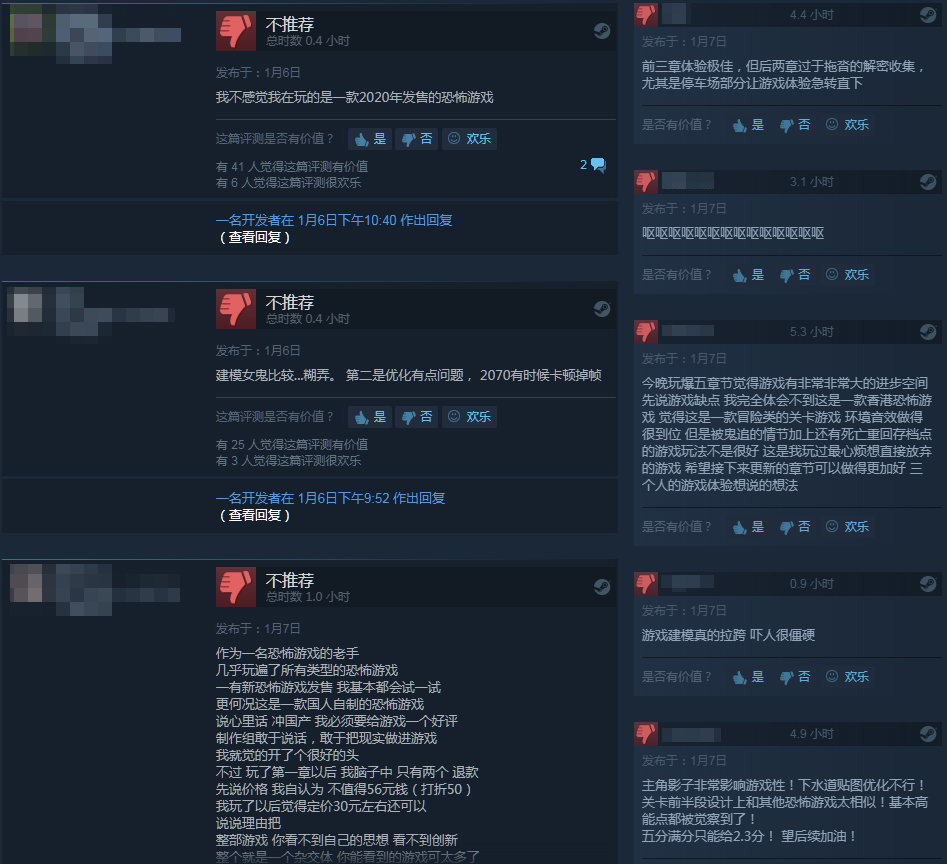Vote 是 on the 4.4 小时 review

(x=748, y=125)
